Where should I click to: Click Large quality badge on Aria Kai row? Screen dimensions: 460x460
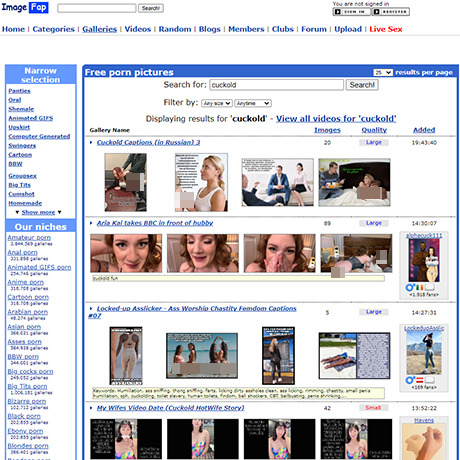pos(374,223)
